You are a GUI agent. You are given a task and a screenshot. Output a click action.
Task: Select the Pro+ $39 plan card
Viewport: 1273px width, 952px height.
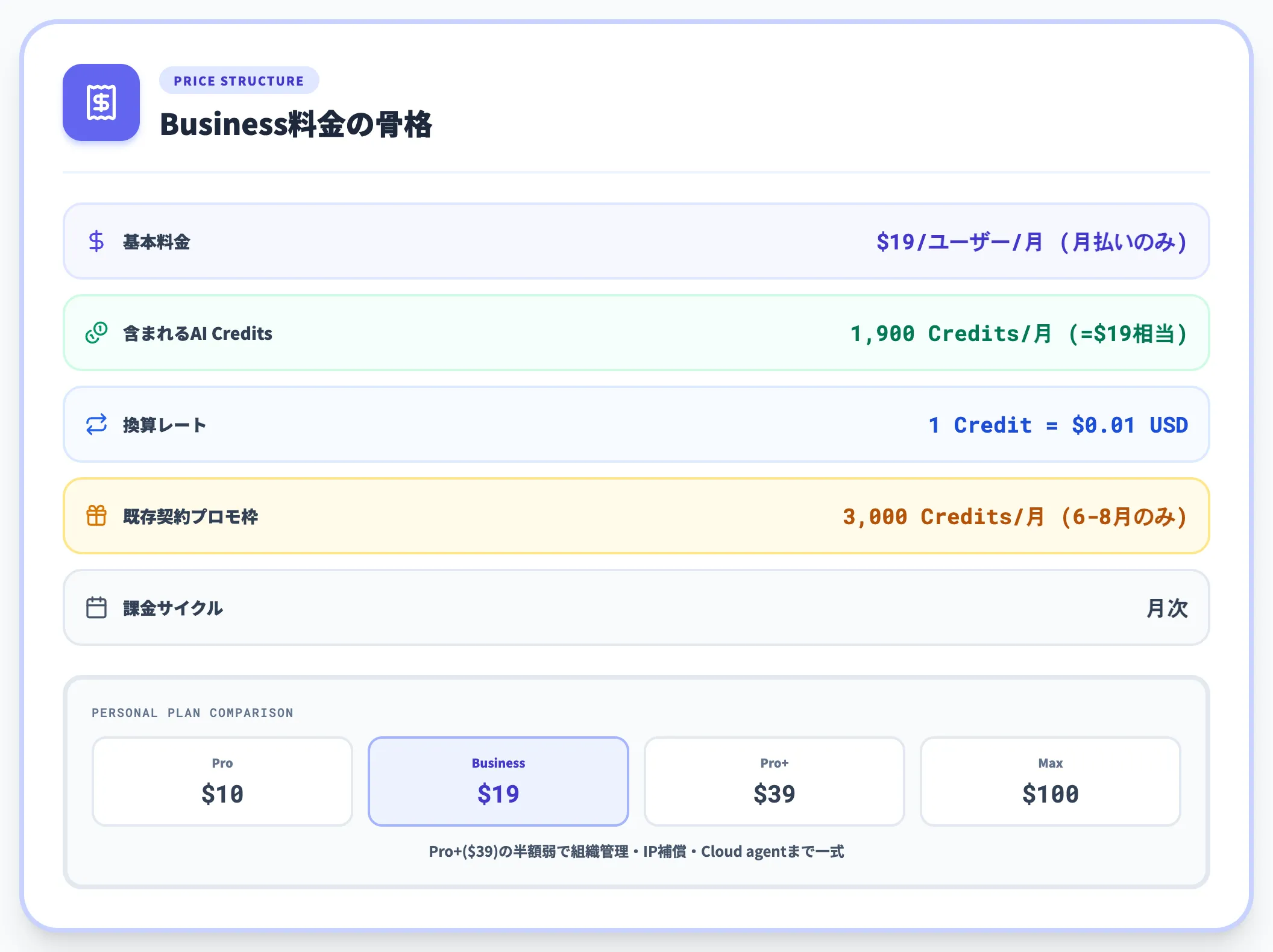(x=775, y=781)
